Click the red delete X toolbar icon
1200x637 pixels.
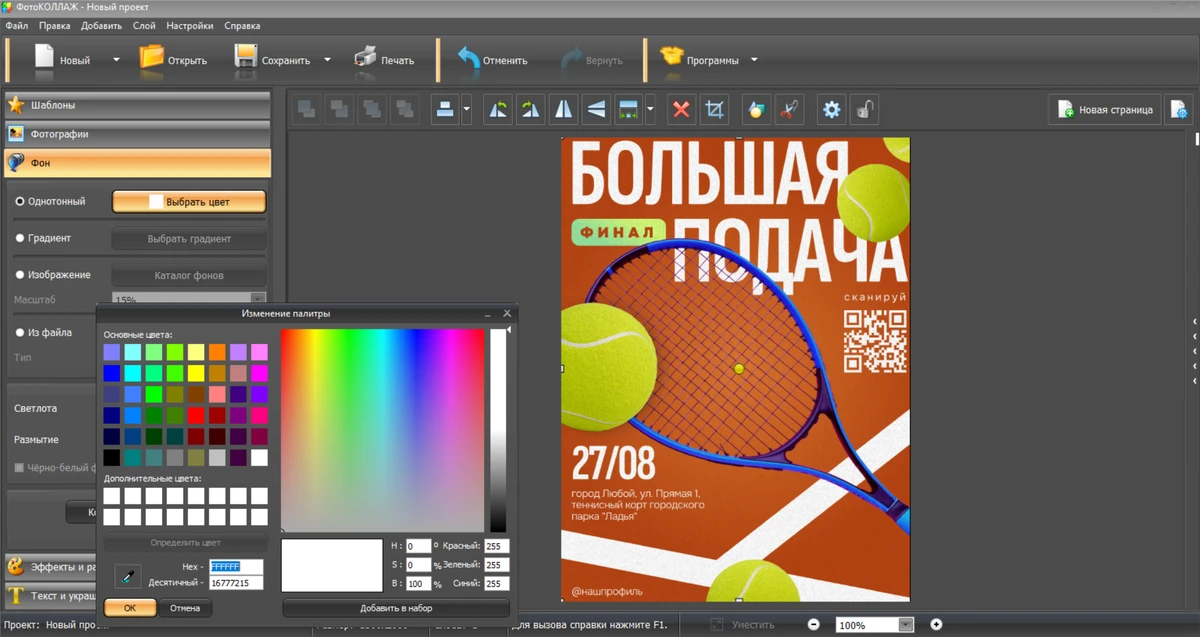point(681,110)
